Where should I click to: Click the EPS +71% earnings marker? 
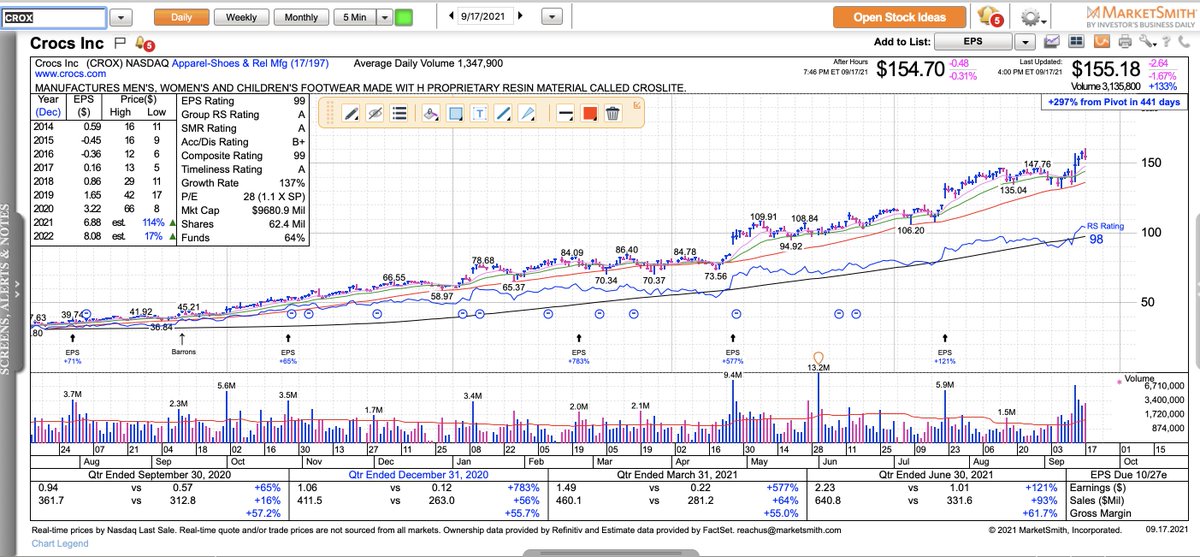pos(72,350)
